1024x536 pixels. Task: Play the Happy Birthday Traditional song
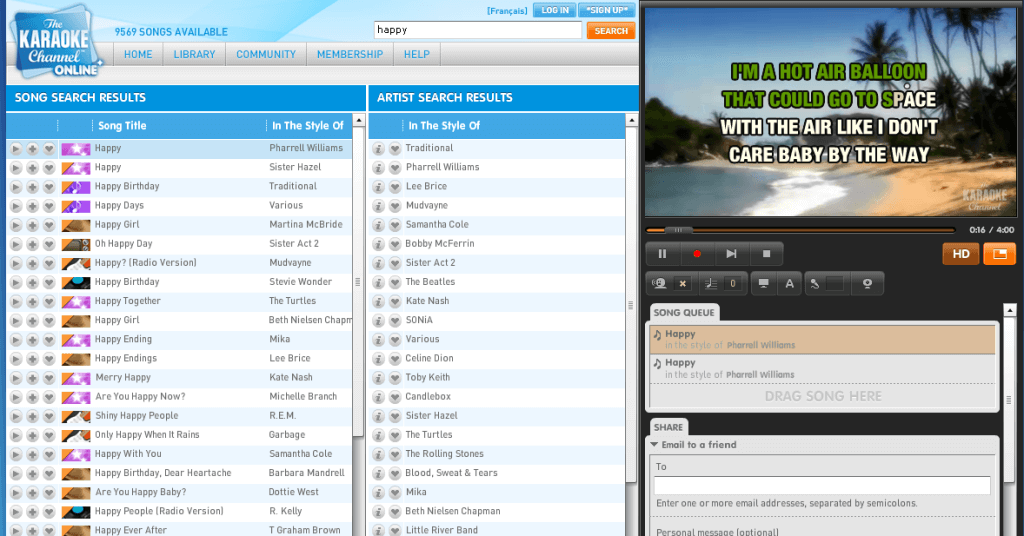[16, 187]
